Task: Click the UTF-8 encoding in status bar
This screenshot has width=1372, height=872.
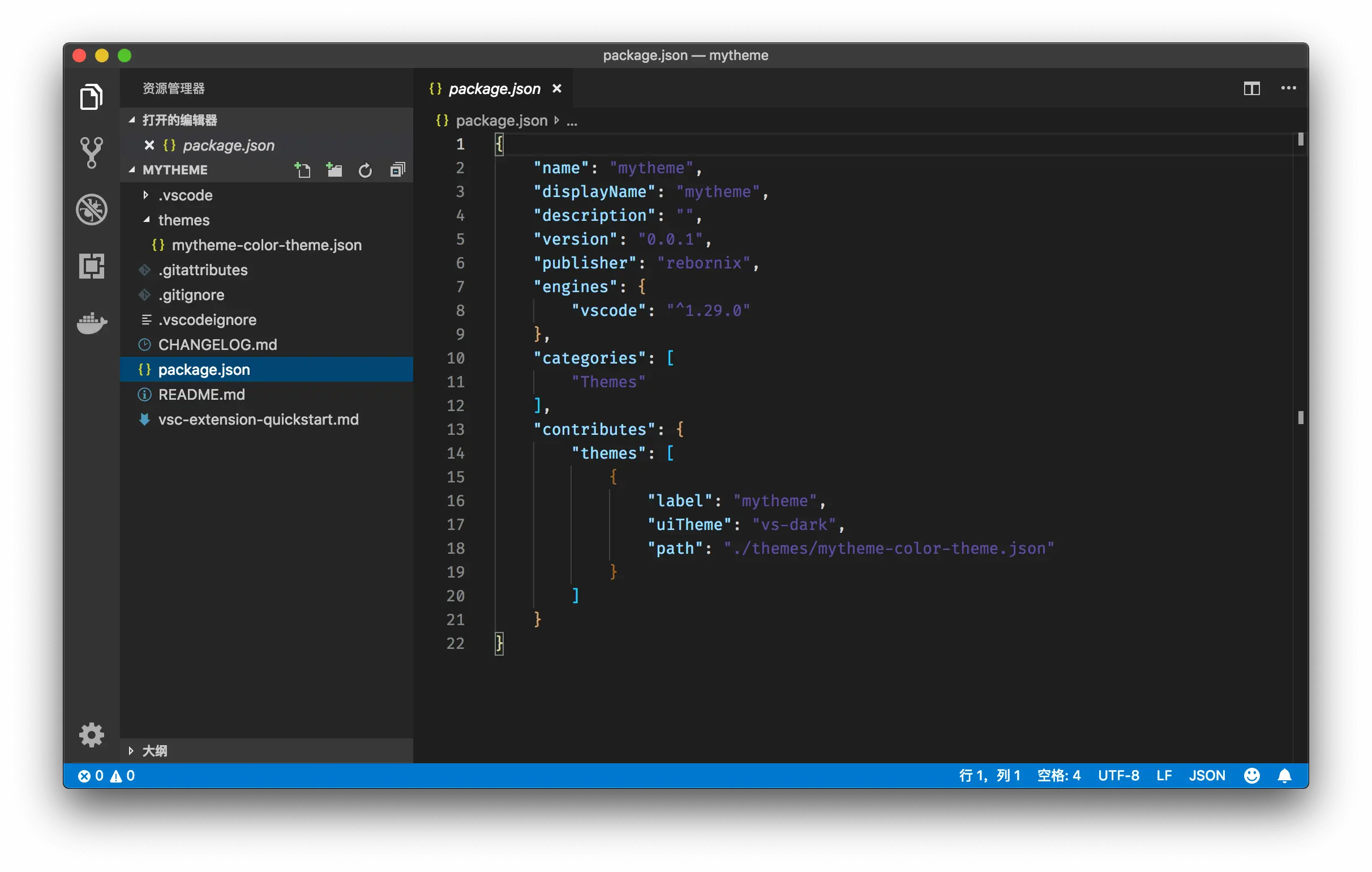Action: (x=1118, y=776)
